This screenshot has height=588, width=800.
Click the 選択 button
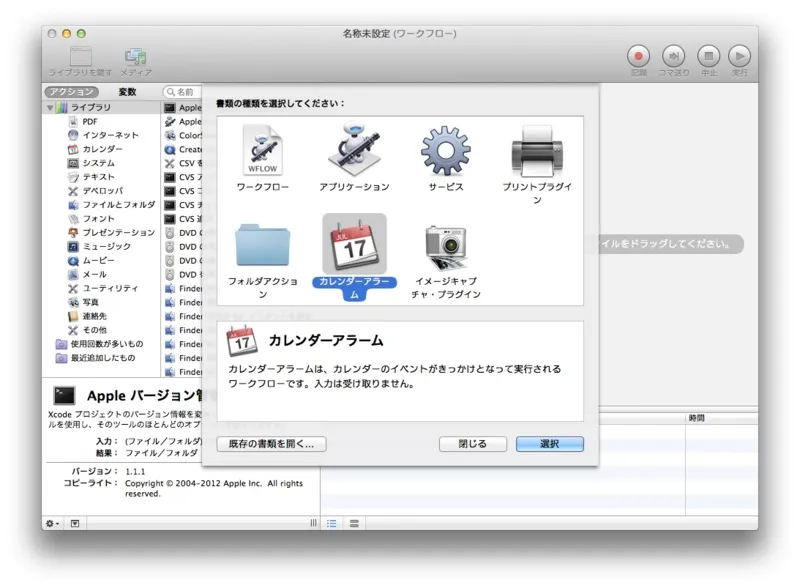click(549, 444)
